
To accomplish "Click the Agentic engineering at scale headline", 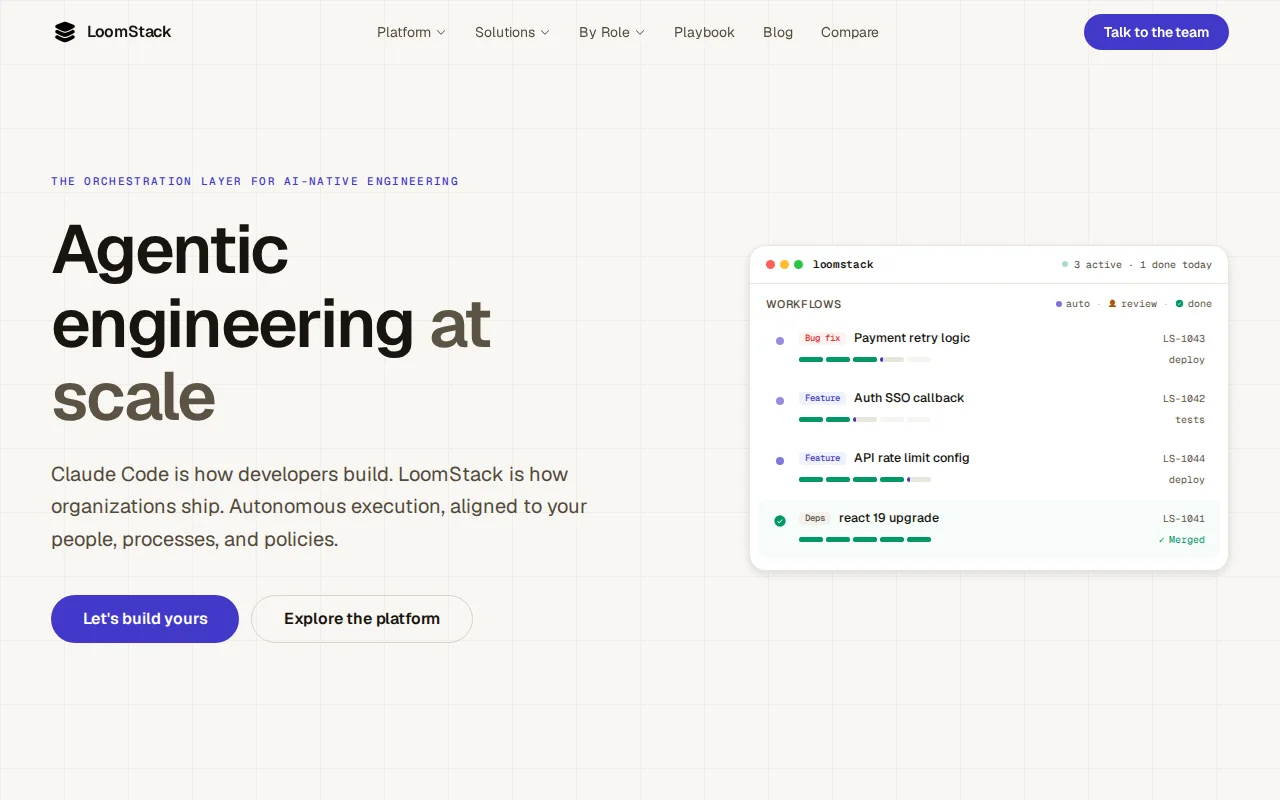I will click(272, 323).
